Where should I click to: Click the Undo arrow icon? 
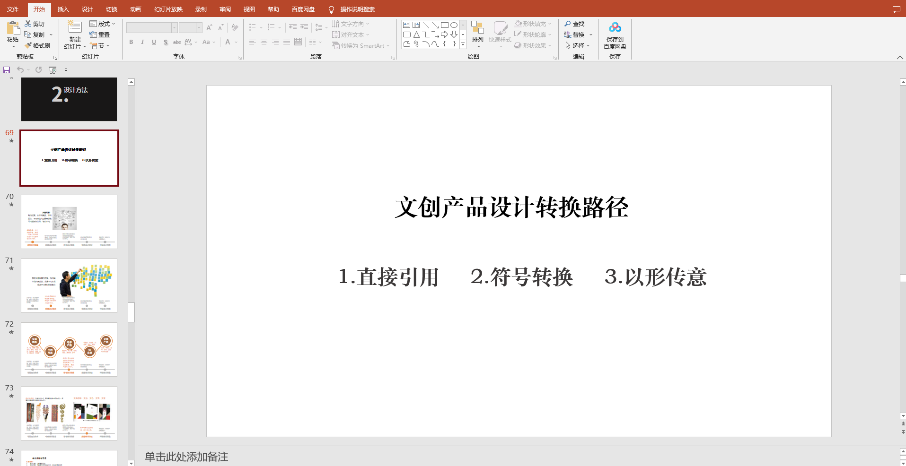21,70
